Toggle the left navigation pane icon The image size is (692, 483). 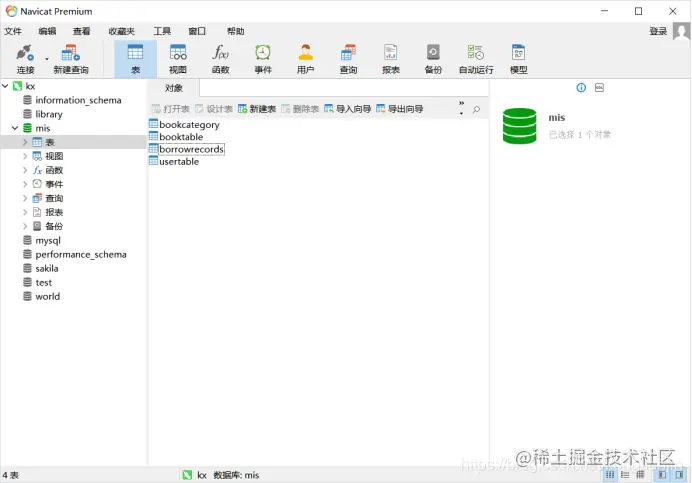pyautogui.click(x=662, y=475)
